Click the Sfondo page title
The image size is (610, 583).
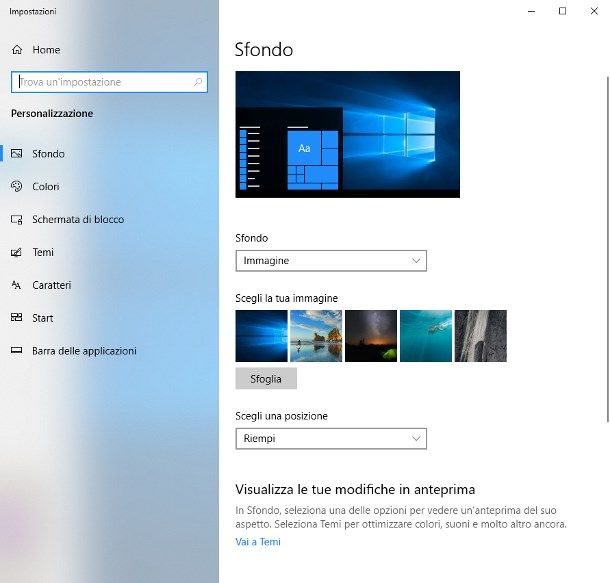click(x=264, y=50)
